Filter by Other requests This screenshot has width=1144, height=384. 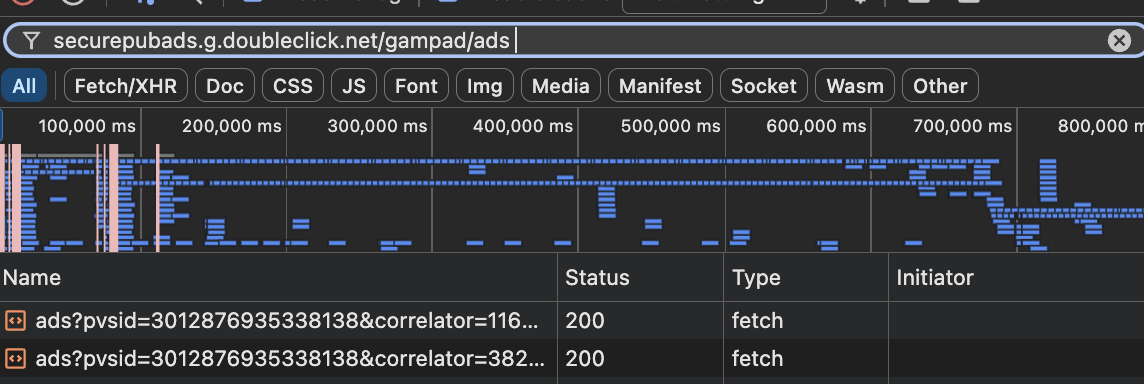click(940, 86)
